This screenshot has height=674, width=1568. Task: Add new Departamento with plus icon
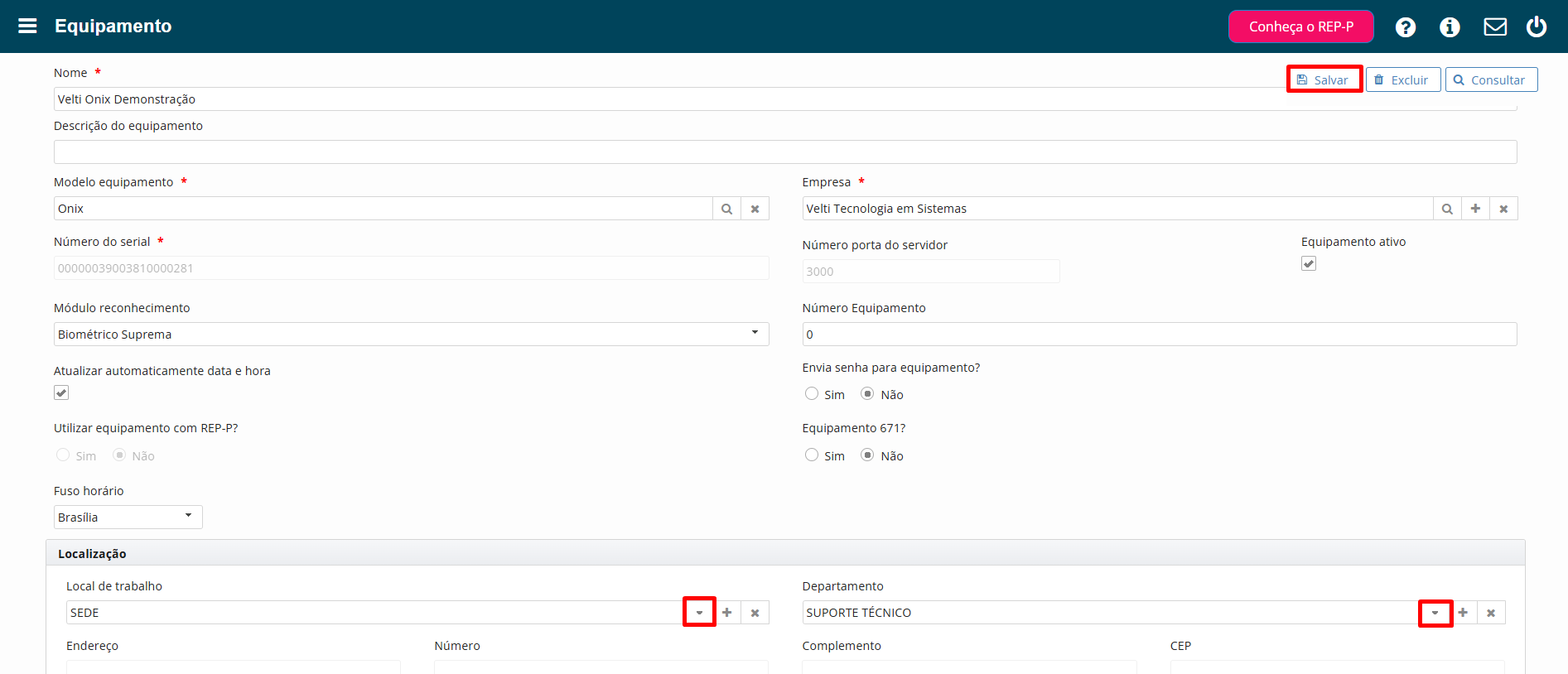tap(1463, 613)
